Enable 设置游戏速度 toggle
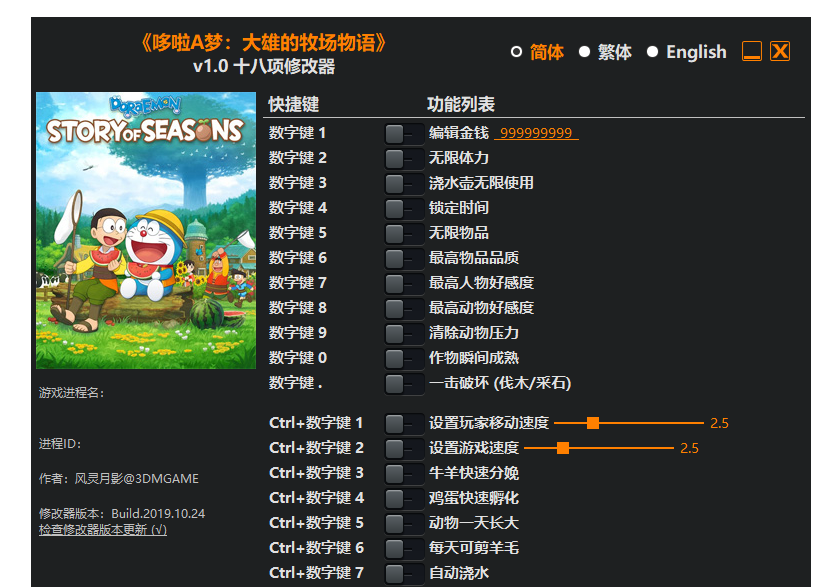The height and width of the screenshot is (587, 835). pyautogui.click(x=404, y=449)
